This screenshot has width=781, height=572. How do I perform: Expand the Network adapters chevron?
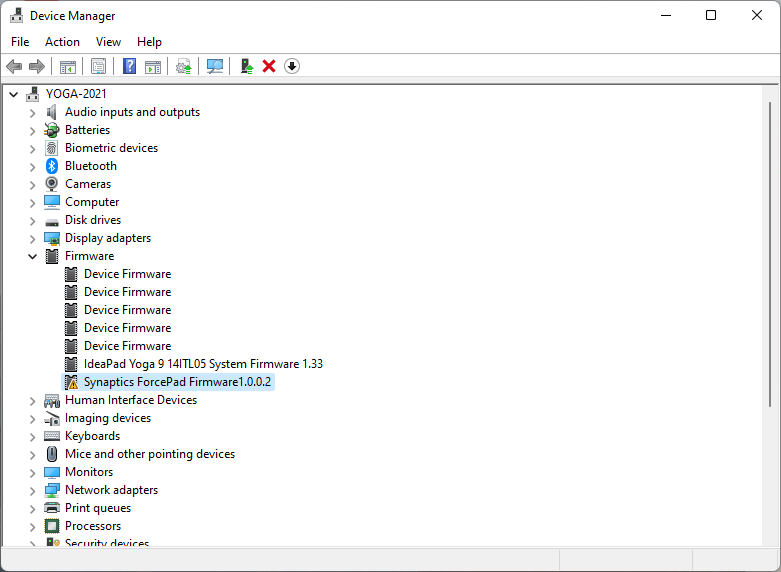coord(32,491)
